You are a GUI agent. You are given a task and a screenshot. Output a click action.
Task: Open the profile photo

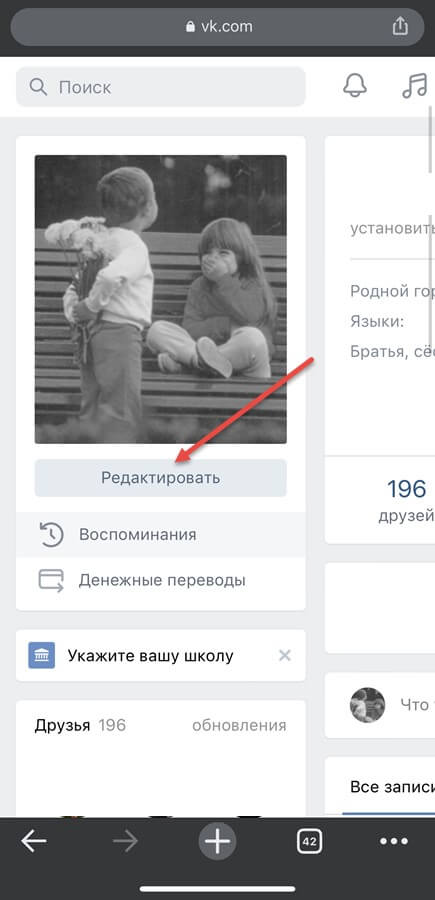pos(161,299)
